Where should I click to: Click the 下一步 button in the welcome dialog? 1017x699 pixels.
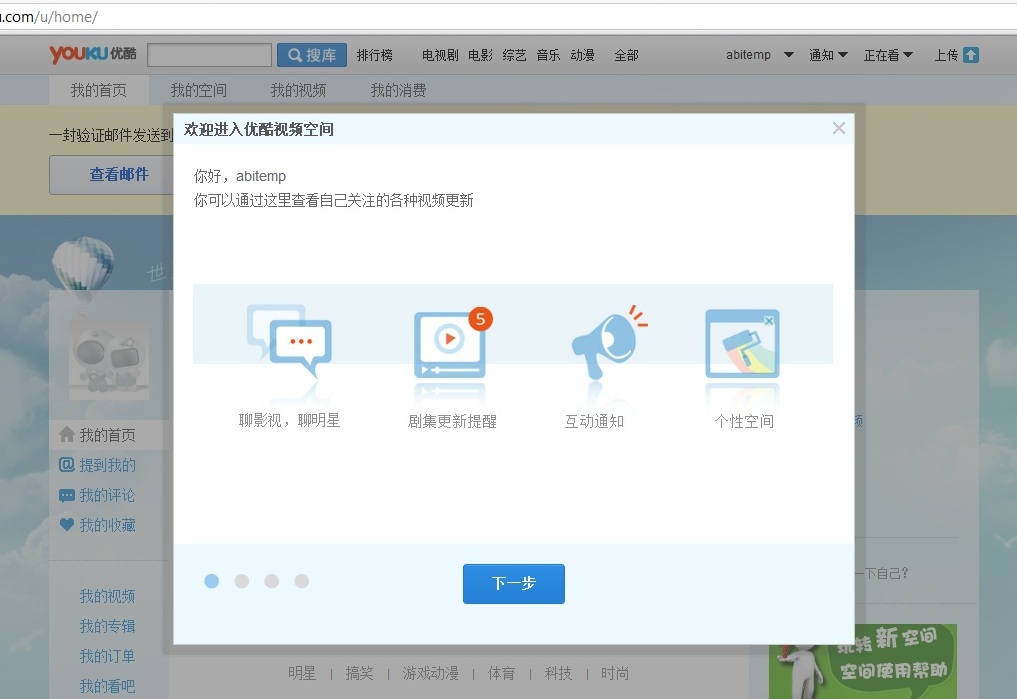[x=513, y=584]
